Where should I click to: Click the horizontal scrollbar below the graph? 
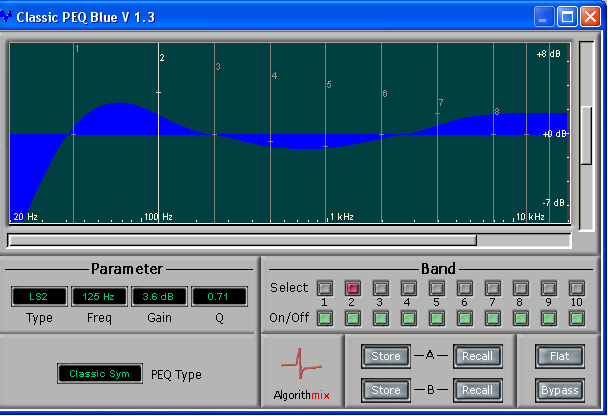(x=242, y=240)
